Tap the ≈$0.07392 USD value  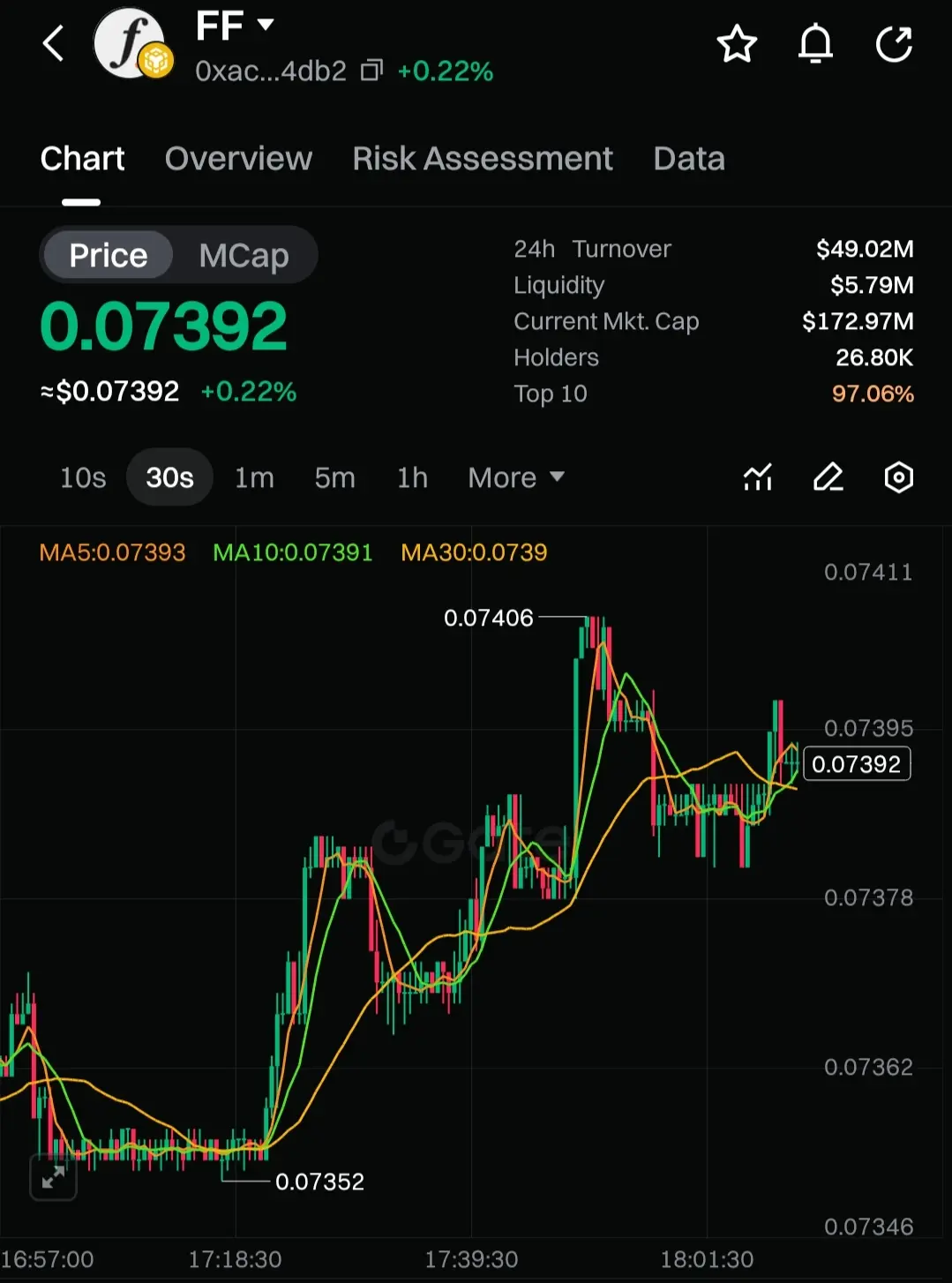(109, 391)
